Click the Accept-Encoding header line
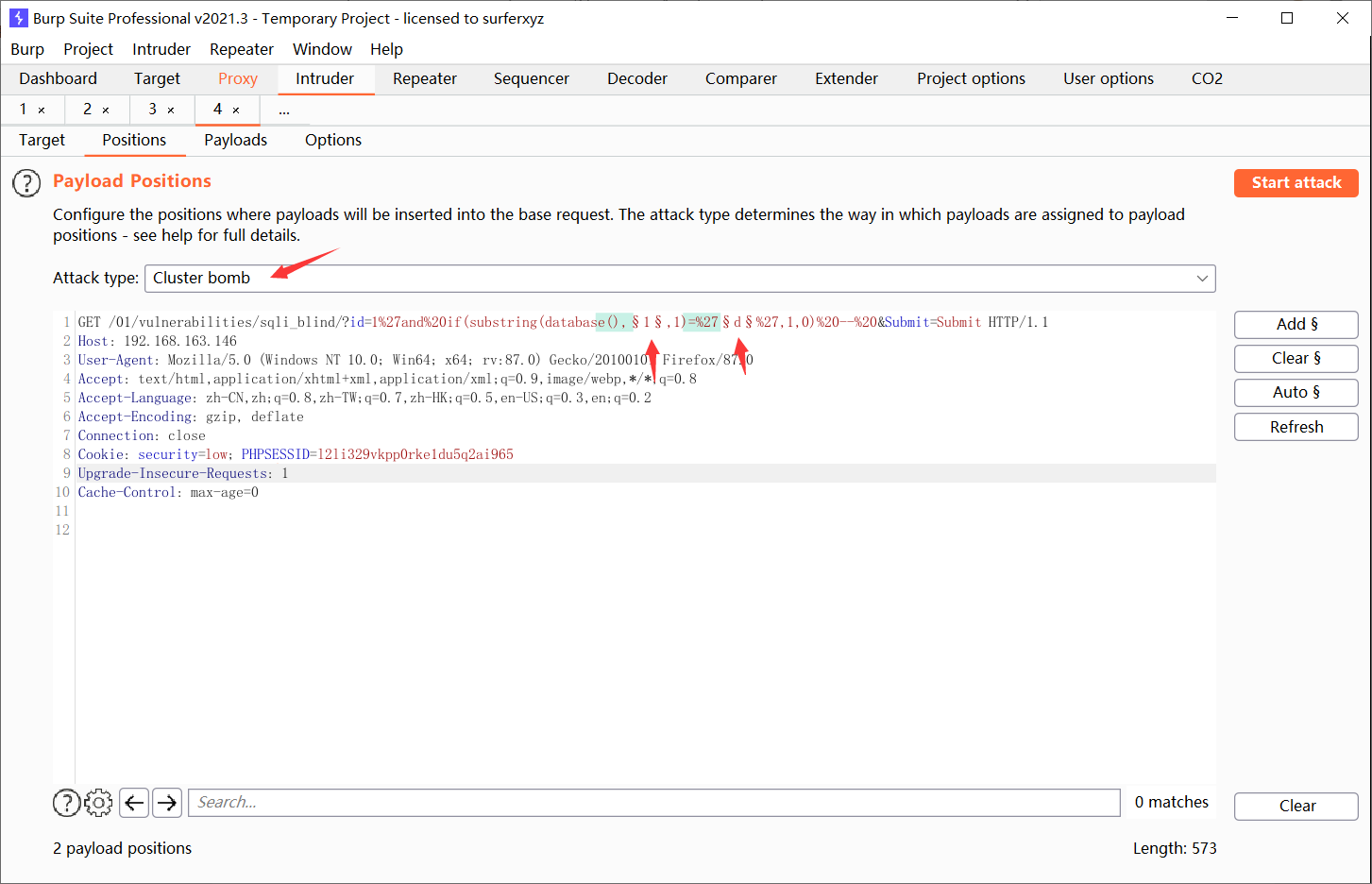The width and height of the screenshot is (1372, 884). click(x=191, y=416)
